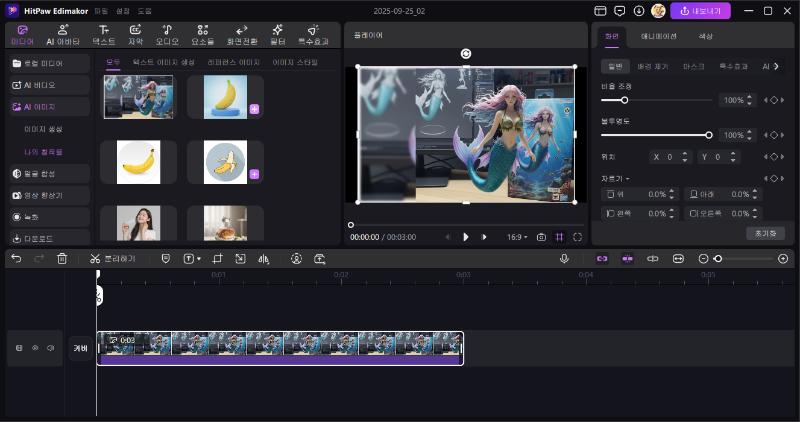Switch to the Color (색상) tab
The image size is (800, 422).
(x=706, y=36)
